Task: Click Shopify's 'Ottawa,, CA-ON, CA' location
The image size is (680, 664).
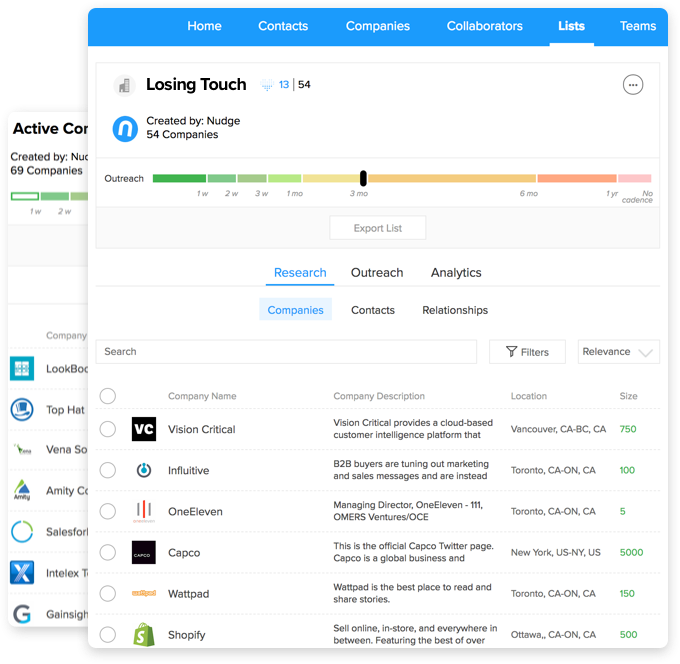Action: 553,635
